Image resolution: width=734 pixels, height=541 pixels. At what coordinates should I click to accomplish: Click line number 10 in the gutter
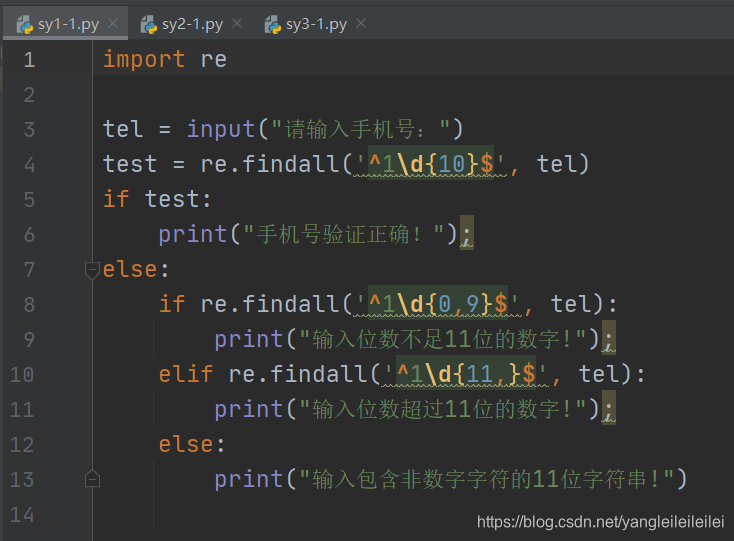point(22,375)
